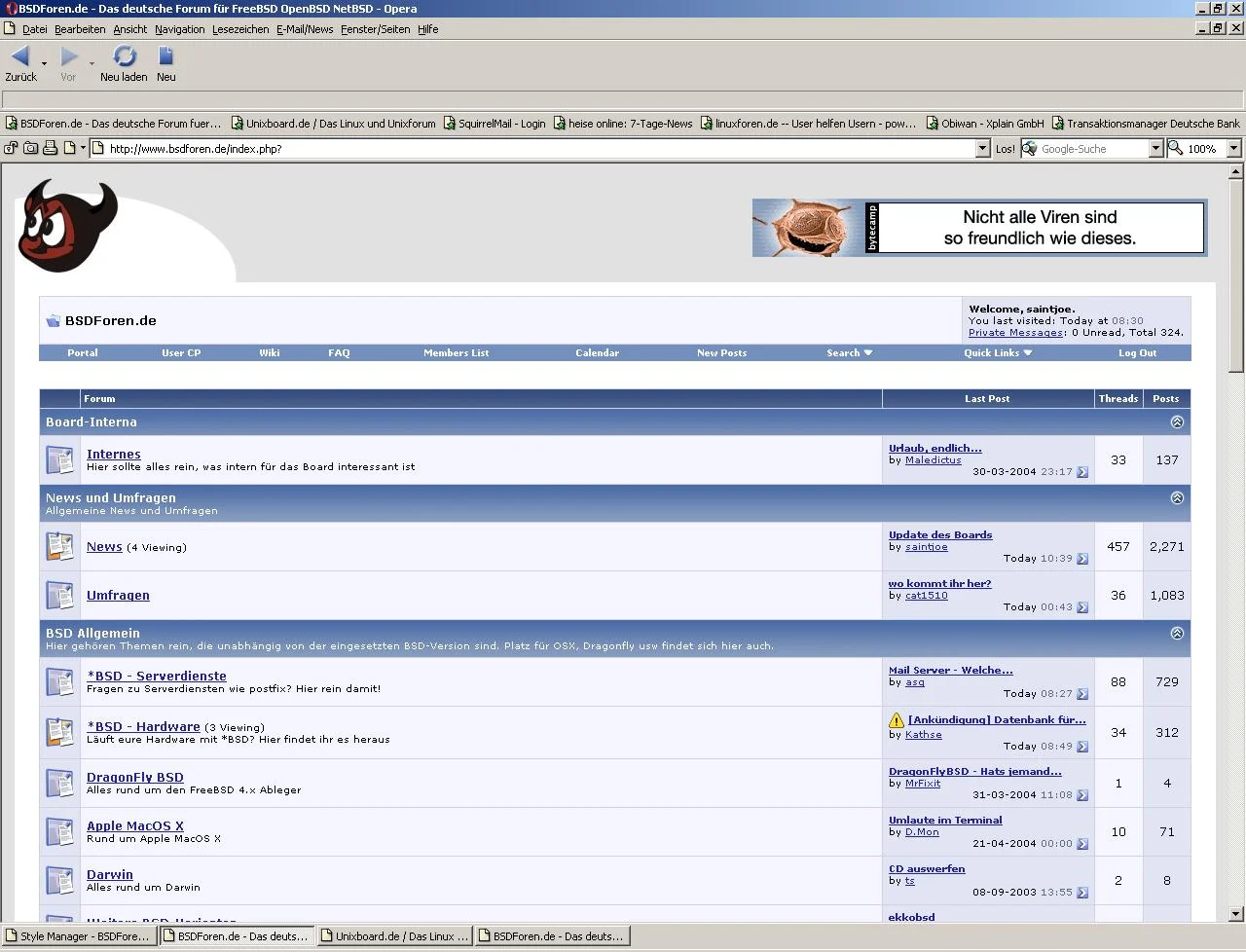Go to last post arrow in DragonFly BSD row
The height and width of the screenshot is (952, 1246).
click(1082, 795)
